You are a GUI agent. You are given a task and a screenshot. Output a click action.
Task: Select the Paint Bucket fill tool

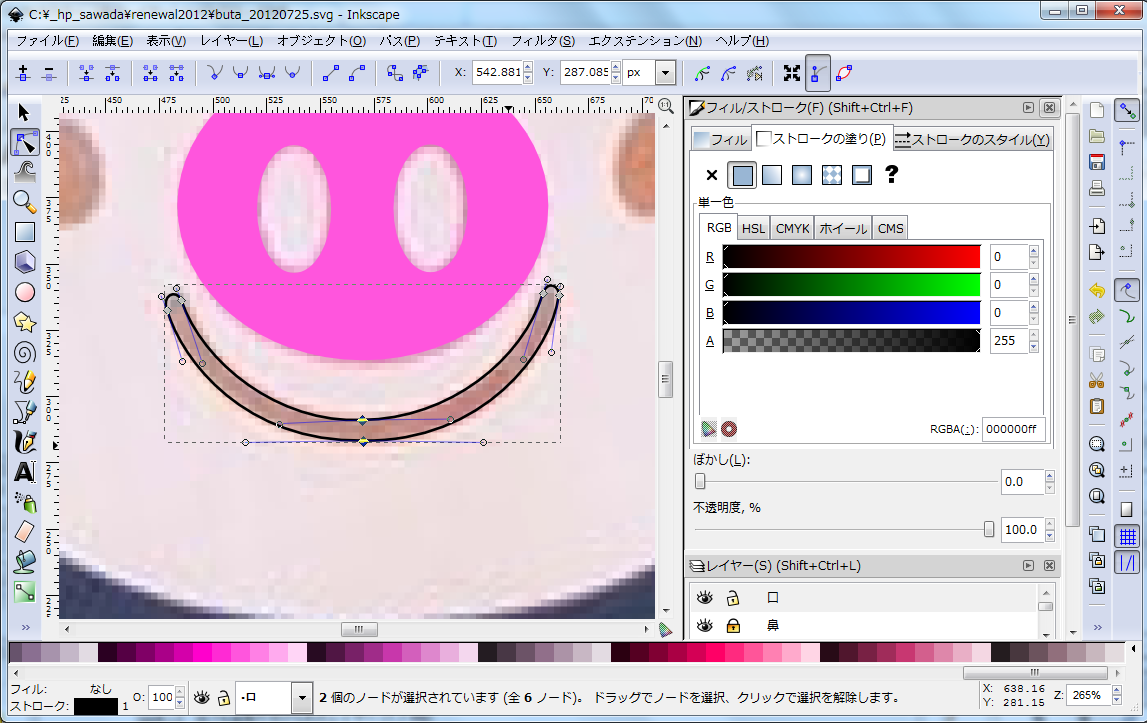tap(24, 562)
